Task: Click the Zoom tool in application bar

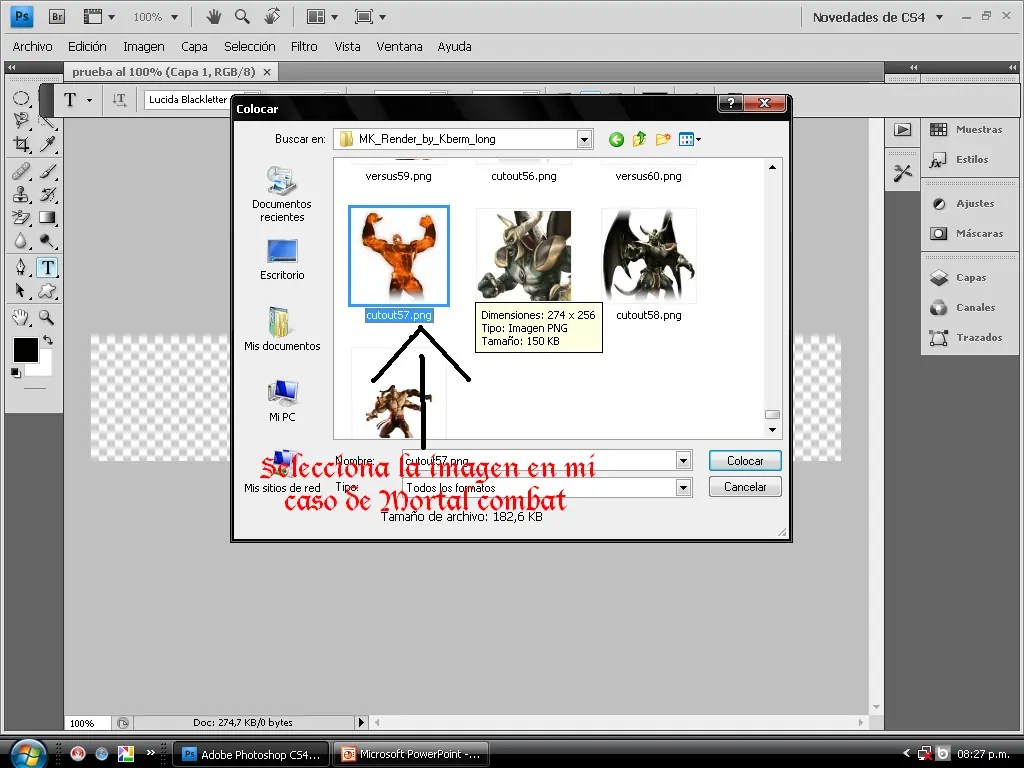Action: pos(242,16)
